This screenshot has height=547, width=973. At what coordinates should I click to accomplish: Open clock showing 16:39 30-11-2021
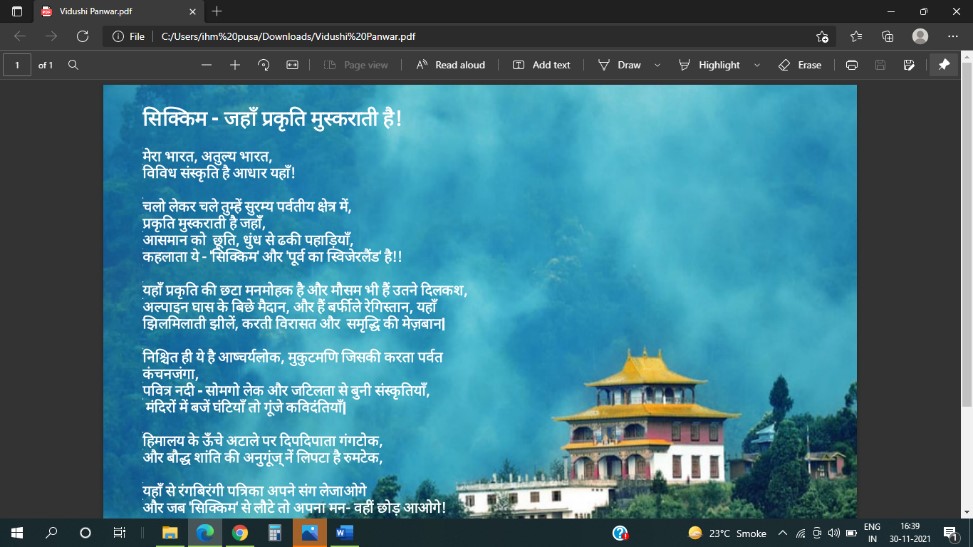(x=910, y=533)
